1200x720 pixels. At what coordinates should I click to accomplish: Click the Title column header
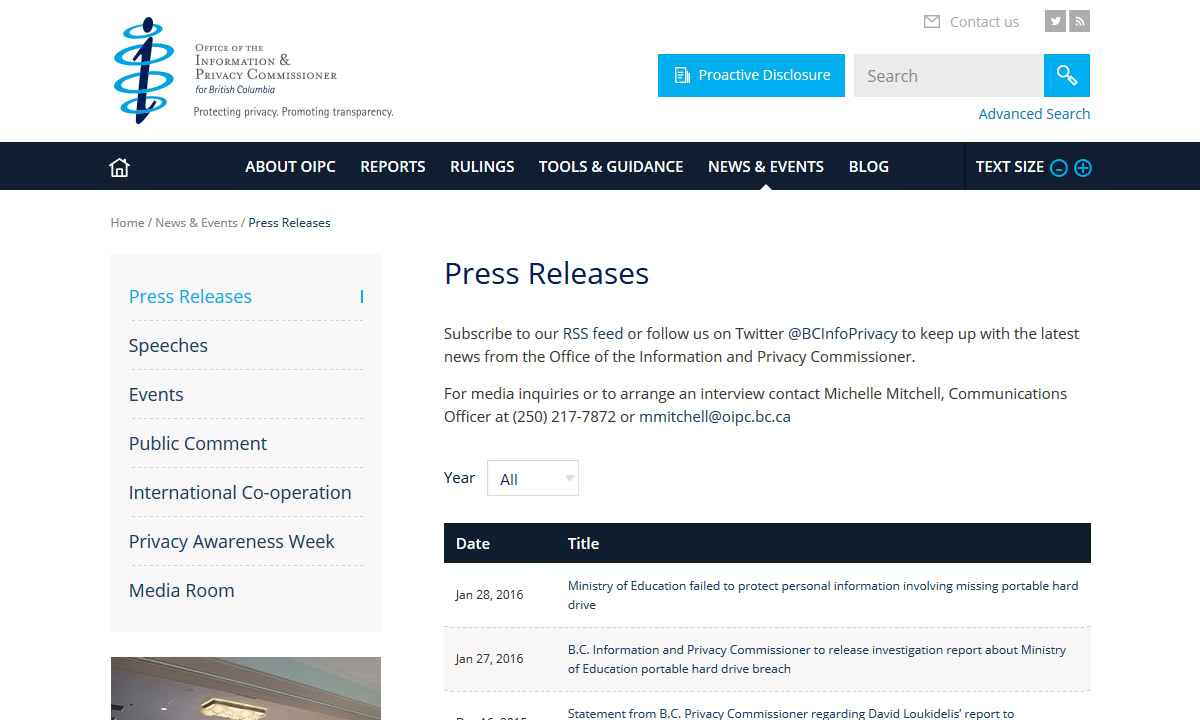pyautogui.click(x=583, y=544)
